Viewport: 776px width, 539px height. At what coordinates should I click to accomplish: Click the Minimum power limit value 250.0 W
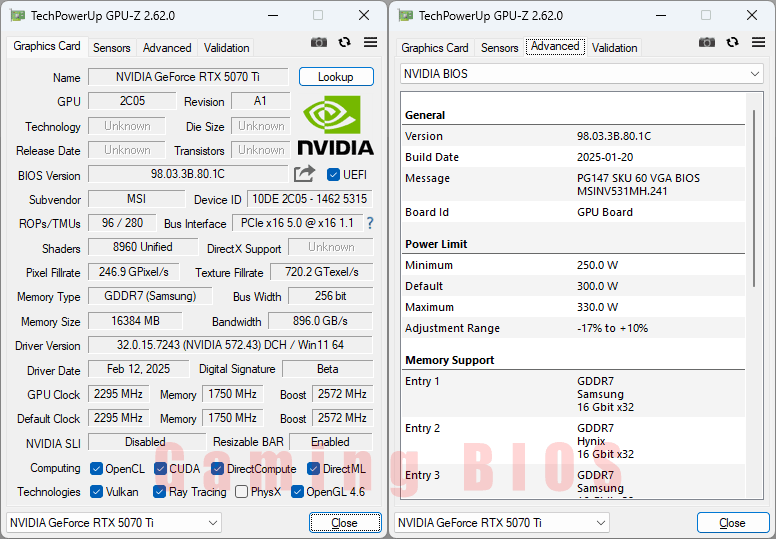pos(597,265)
